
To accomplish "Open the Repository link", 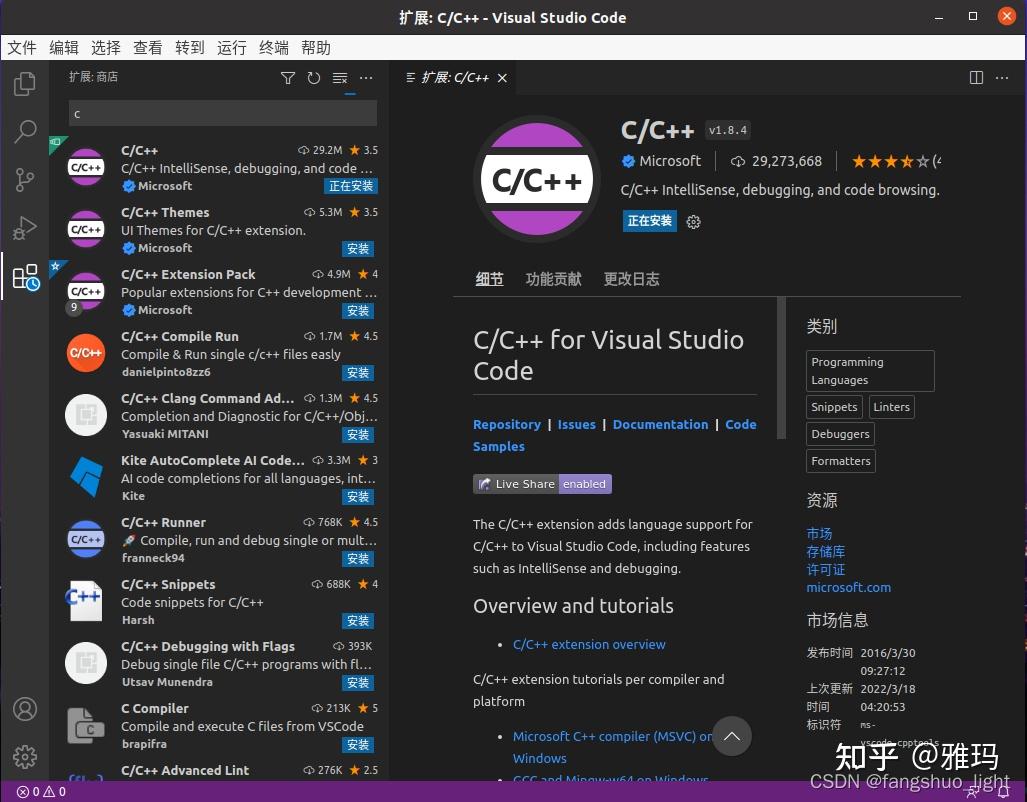I will coord(507,424).
